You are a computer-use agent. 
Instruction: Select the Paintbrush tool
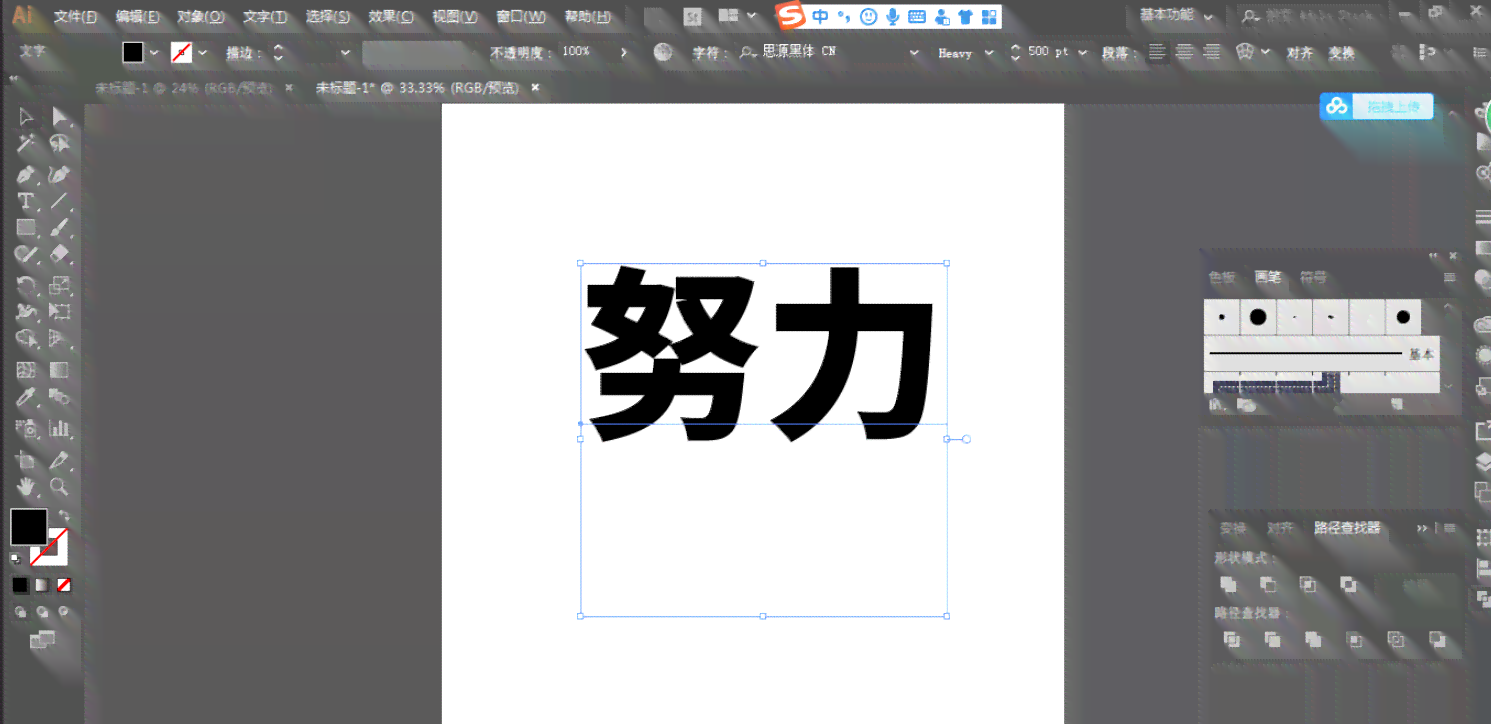[61, 228]
